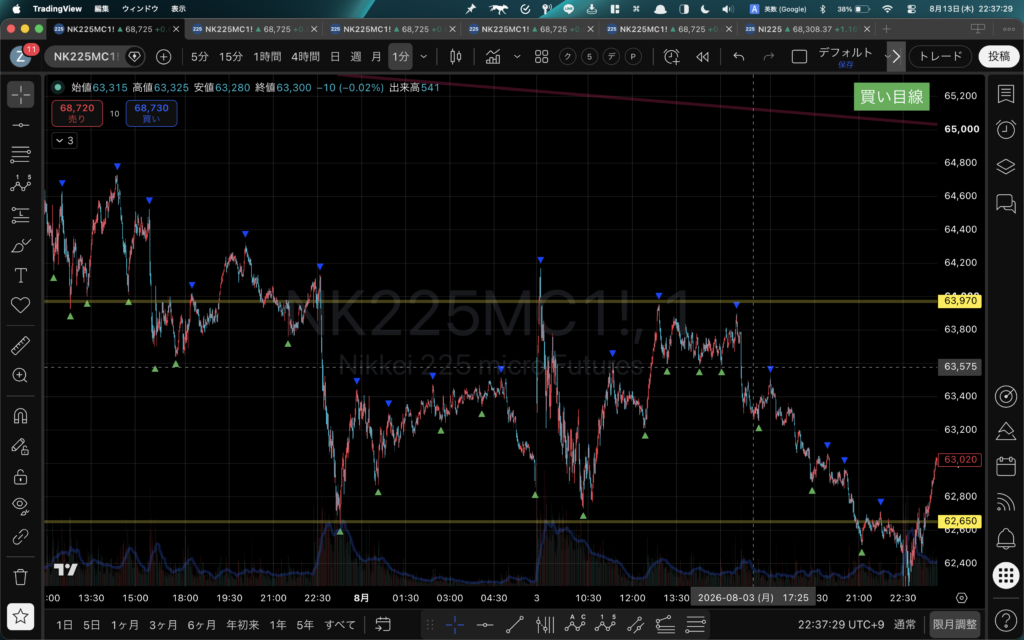The height and width of the screenshot is (640, 1024).
Task: Open candlestick chart type selector
Action: coord(456,57)
